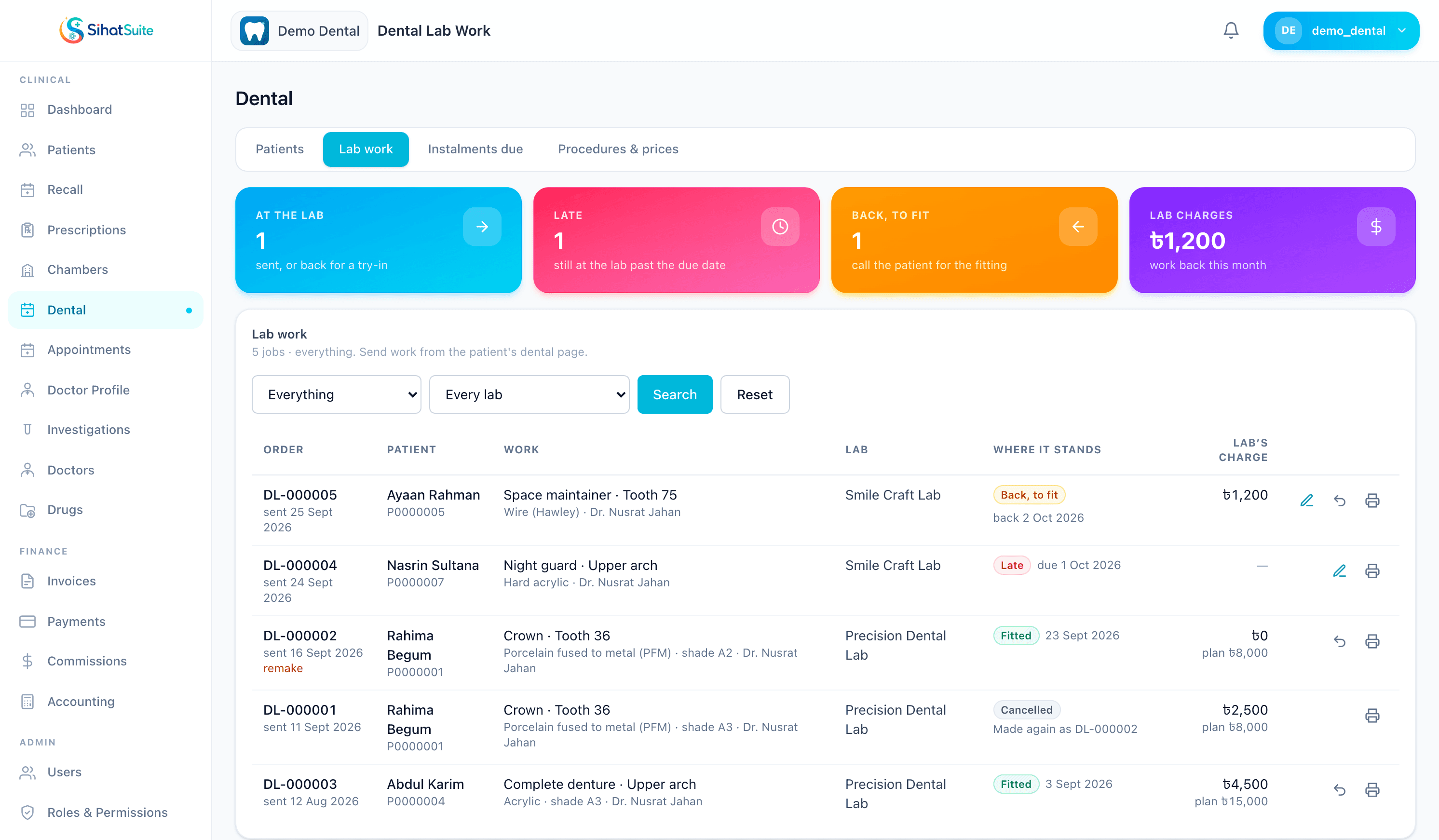Click the undo arrow for DL-000003

(1340, 790)
